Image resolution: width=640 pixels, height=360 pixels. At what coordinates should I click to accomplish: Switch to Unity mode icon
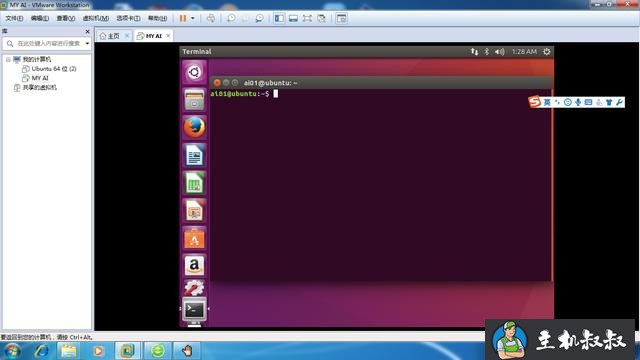[322, 18]
